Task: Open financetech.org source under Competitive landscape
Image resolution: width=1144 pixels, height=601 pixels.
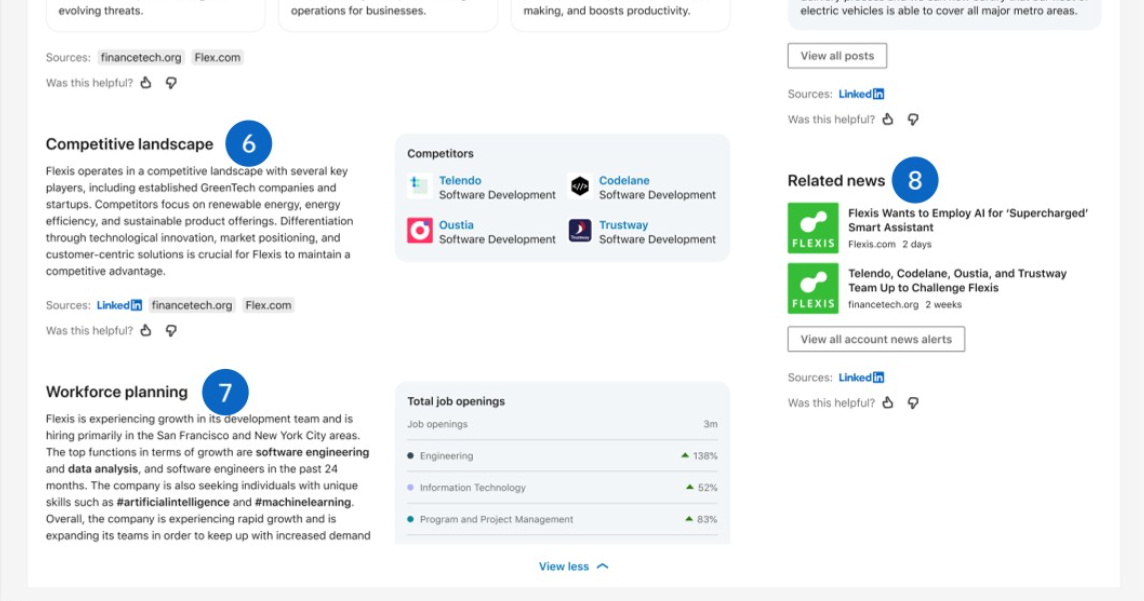Action: point(192,305)
